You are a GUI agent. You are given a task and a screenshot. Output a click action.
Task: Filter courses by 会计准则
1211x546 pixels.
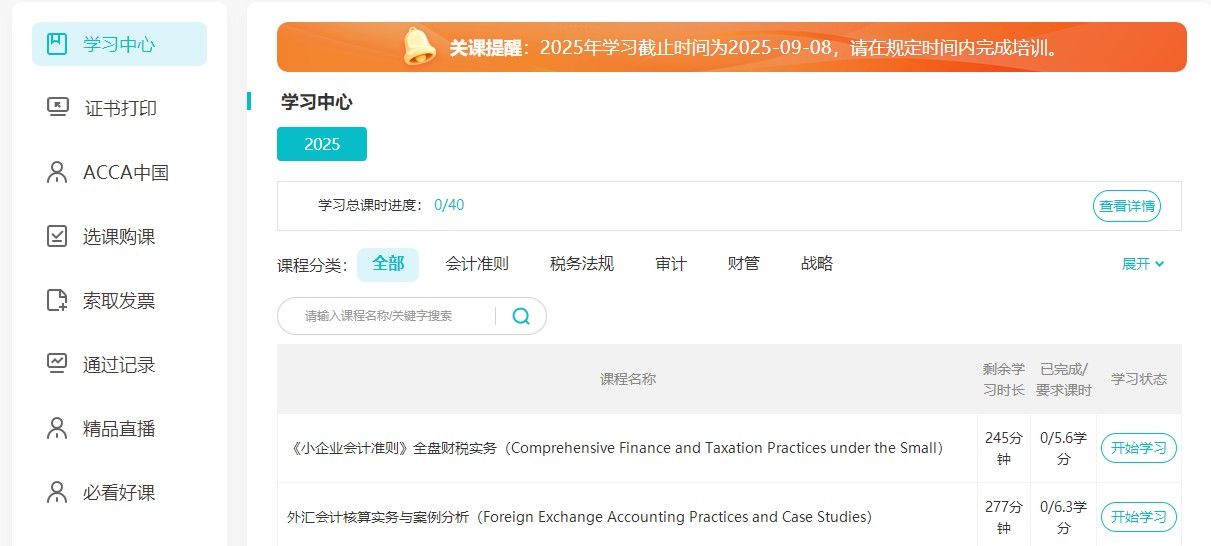click(x=477, y=264)
